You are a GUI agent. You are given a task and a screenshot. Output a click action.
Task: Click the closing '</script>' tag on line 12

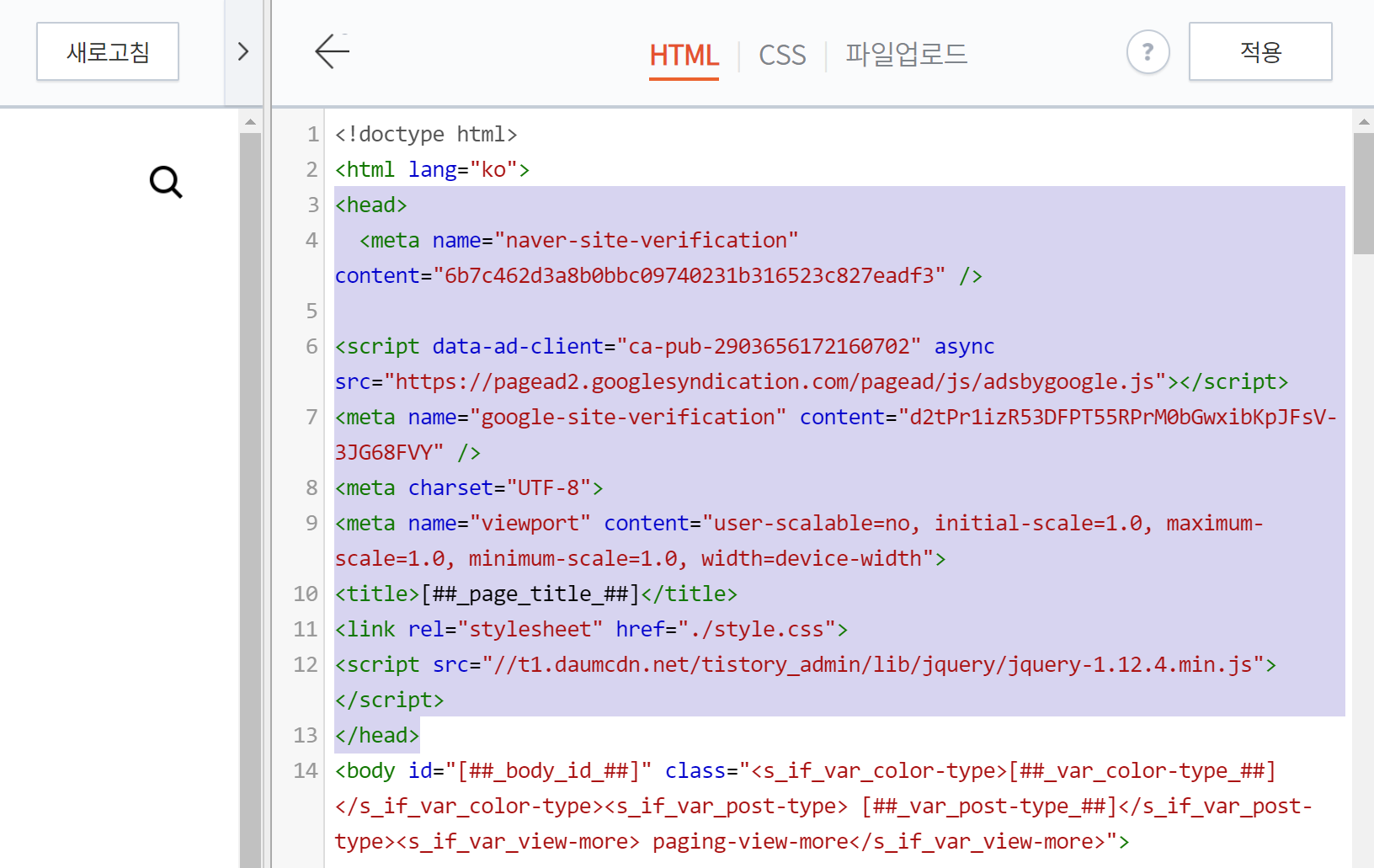click(389, 700)
